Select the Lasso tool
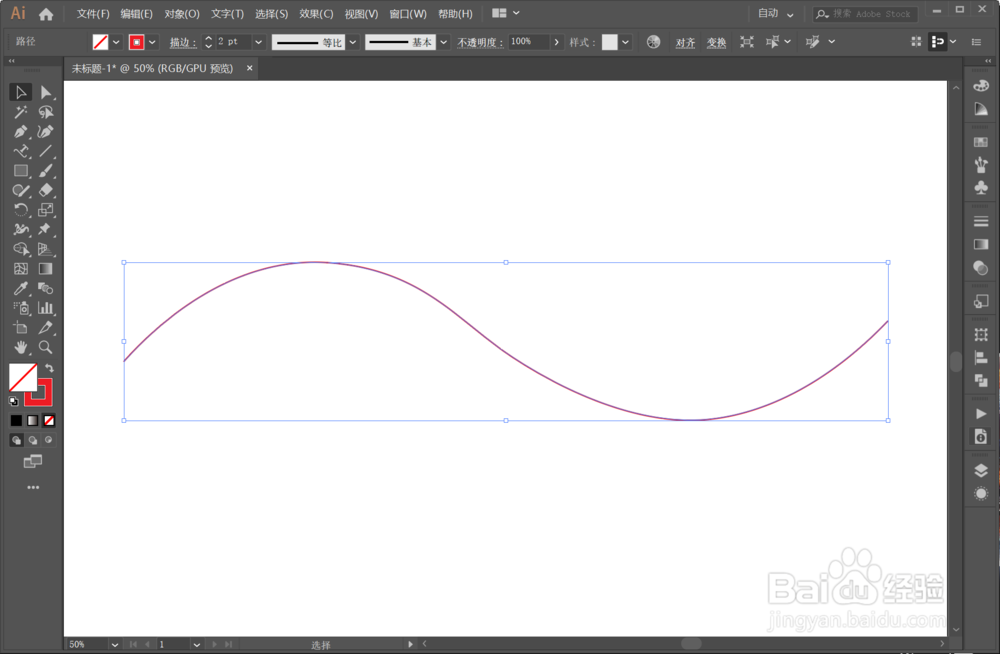This screenshot has height=654, width=1000. pos(45,112)
